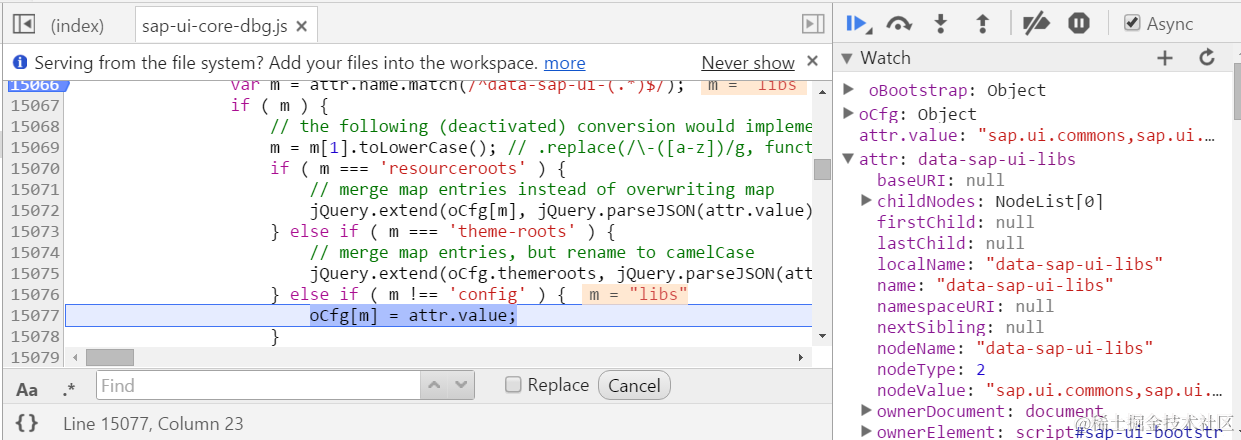Toggle the debugger sidebar panel icon
Screen dimensions: 1241x440
(x=813, y=24)
